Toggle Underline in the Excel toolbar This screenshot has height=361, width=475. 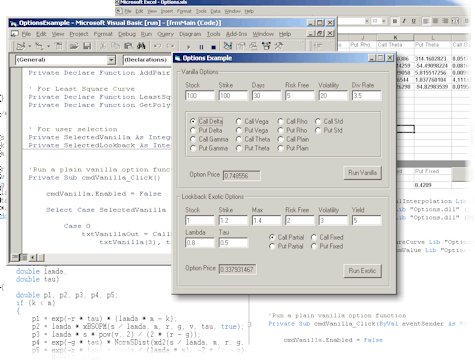413,21
